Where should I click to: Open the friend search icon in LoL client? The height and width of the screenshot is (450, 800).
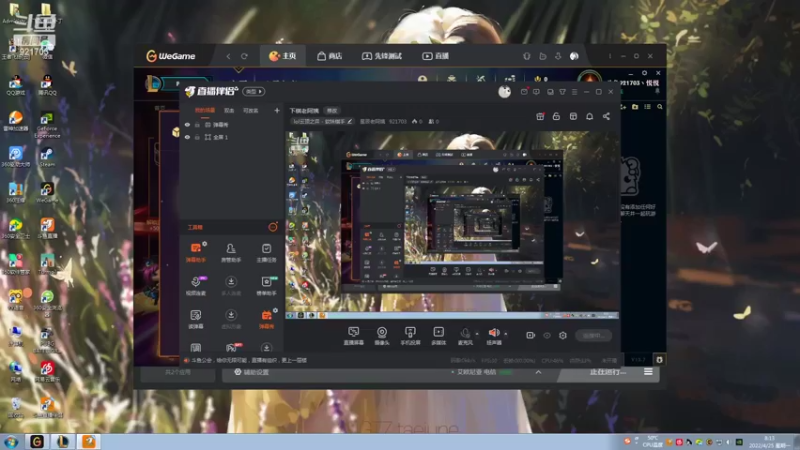click(660, 107)
